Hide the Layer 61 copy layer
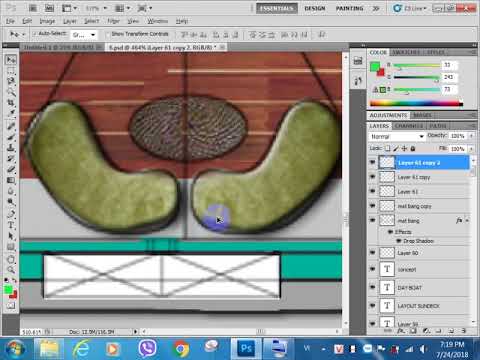This screenshot has width=480, height=360. pos(373,177)
